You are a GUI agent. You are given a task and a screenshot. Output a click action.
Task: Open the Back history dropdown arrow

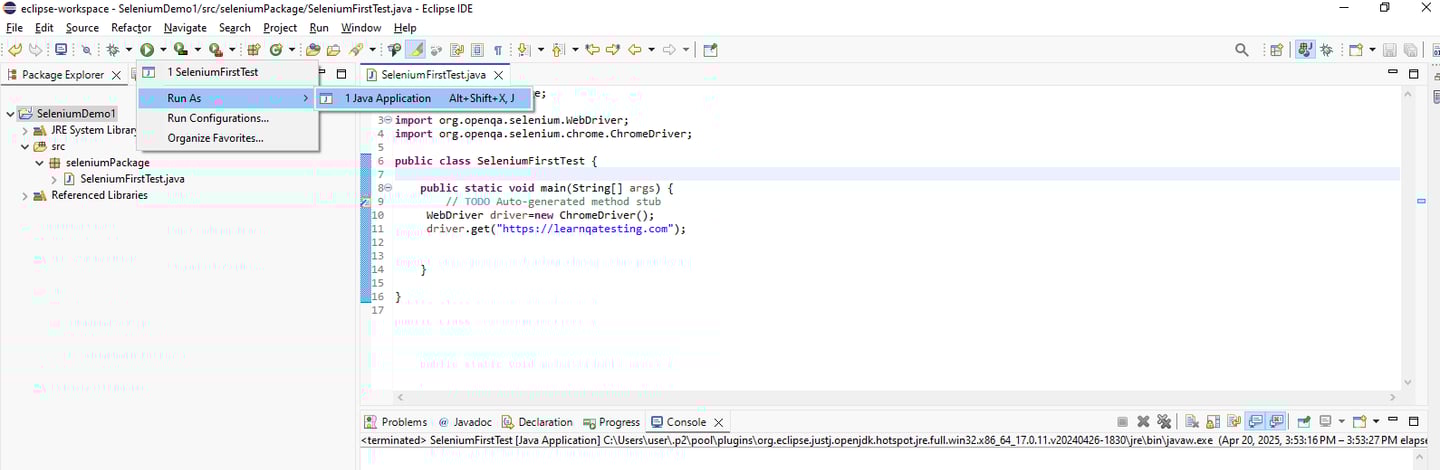pyautogui.click(x=651, y=50)
